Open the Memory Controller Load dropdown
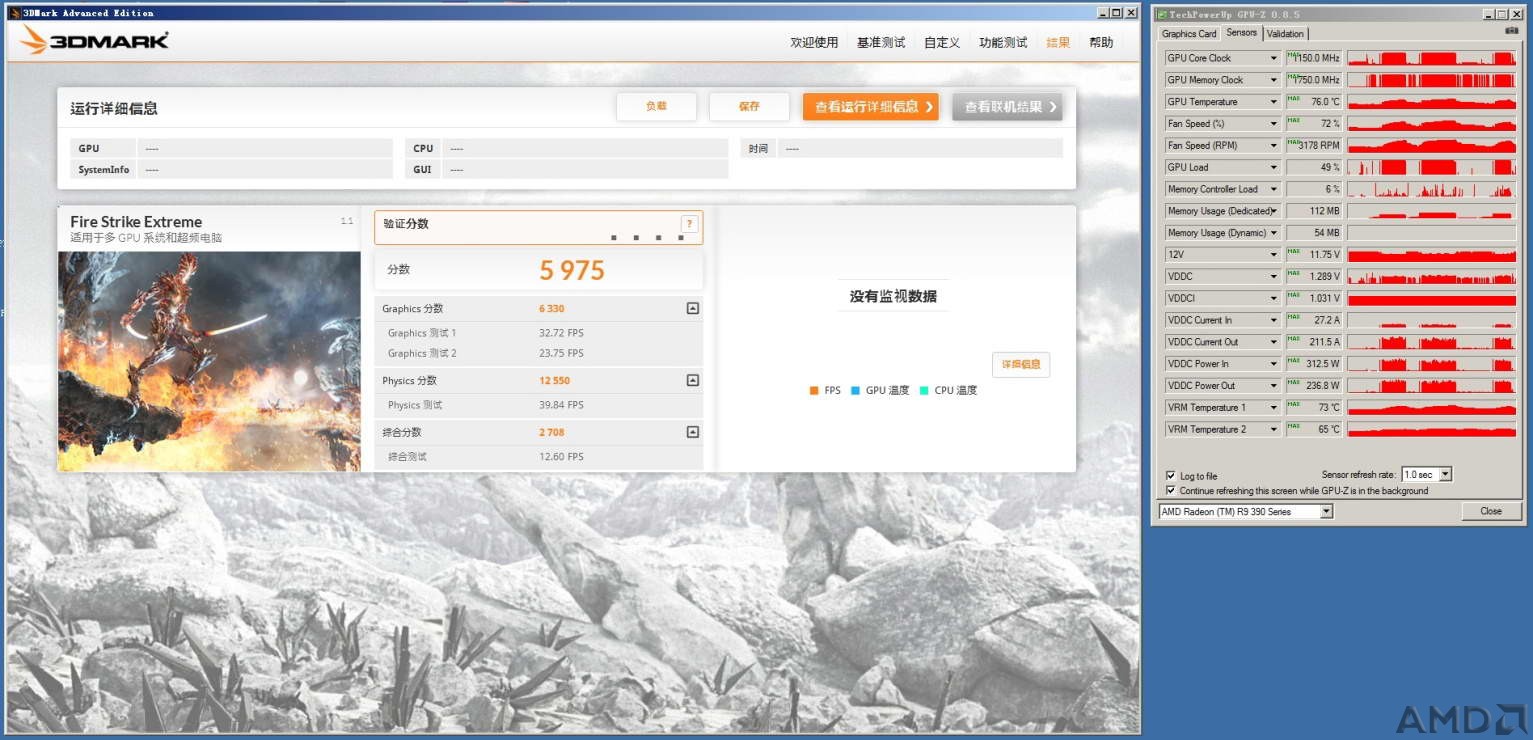This screenshot has width=1533, height=740. point(1273,189)
